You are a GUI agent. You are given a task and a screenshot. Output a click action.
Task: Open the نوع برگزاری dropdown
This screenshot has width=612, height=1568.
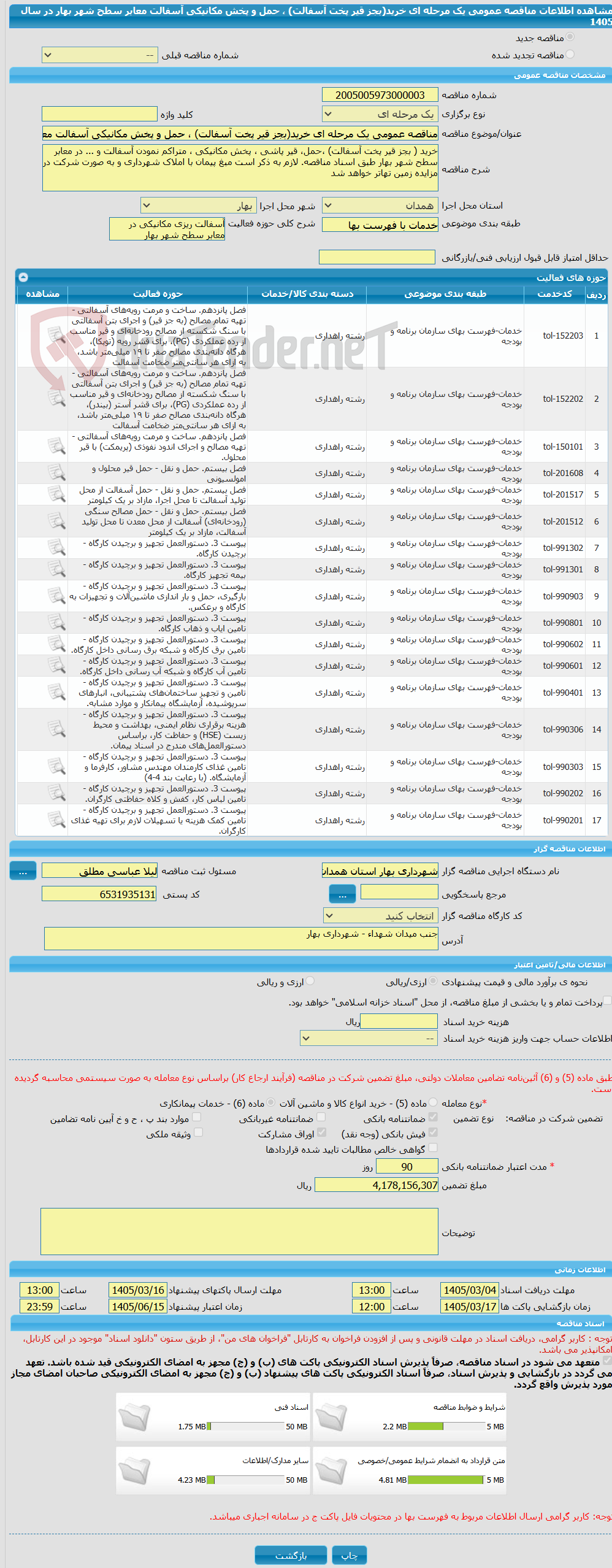[380, 114]
